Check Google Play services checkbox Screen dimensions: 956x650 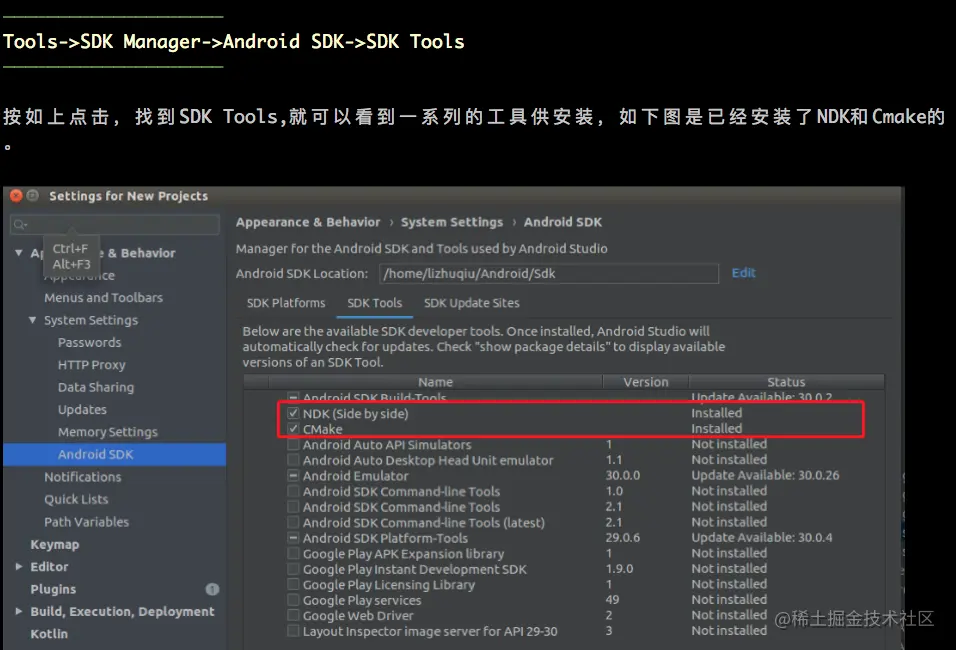(x=293, y=600)
